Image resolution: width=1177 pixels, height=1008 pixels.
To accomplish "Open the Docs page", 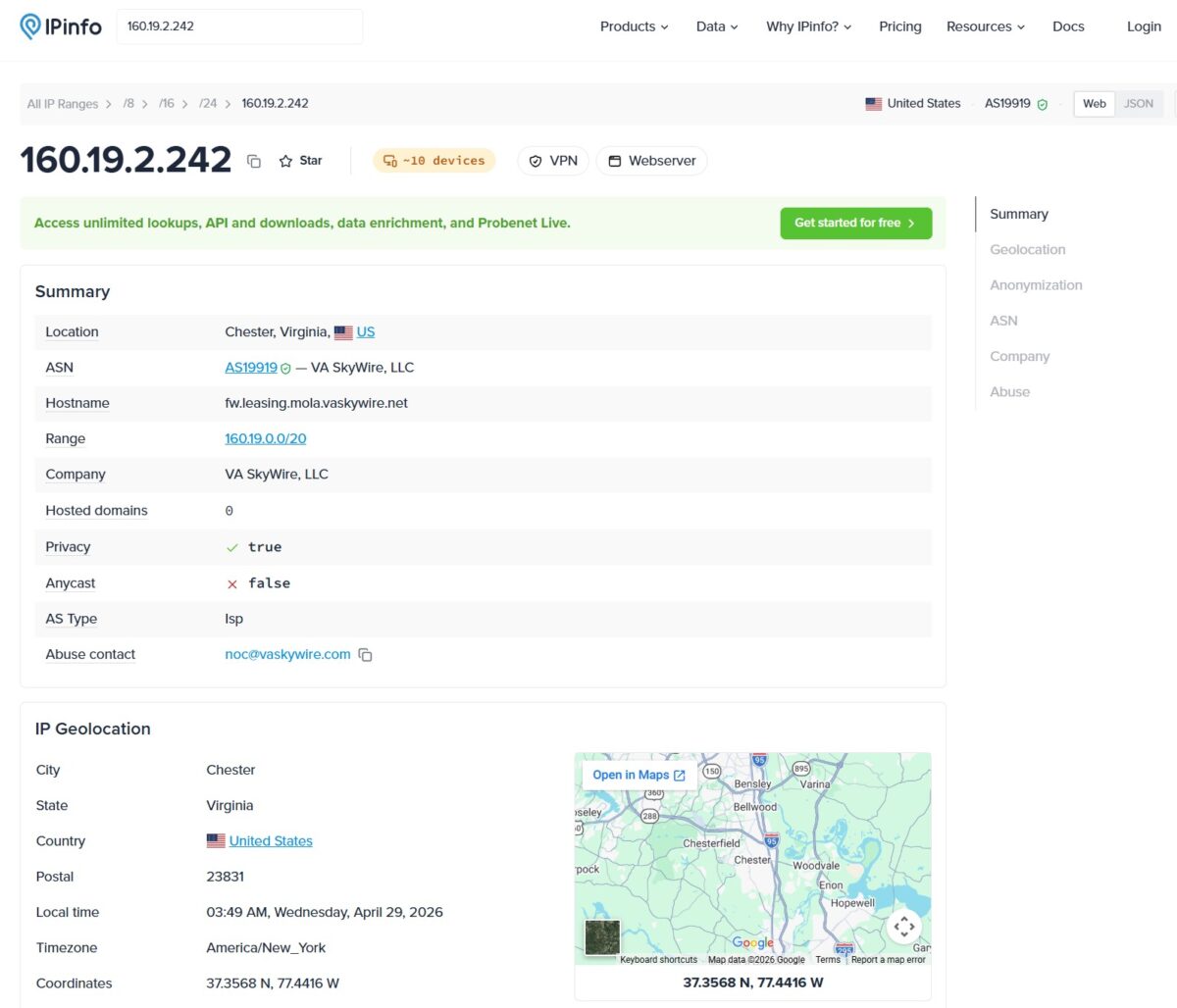I will [x=1068, y=26].
